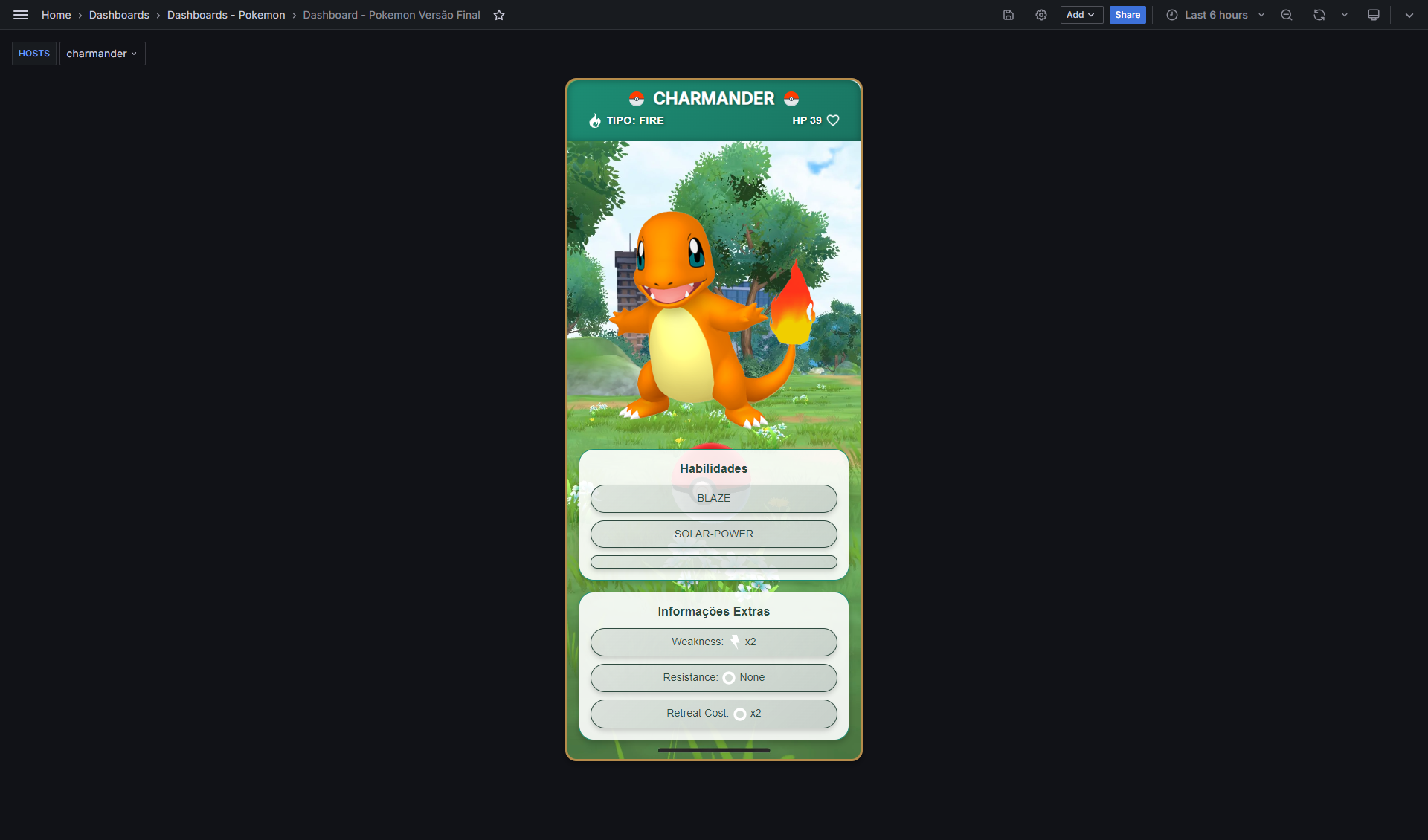
Task: Click the Charmander artwork image
Action: tap(713, 321)
